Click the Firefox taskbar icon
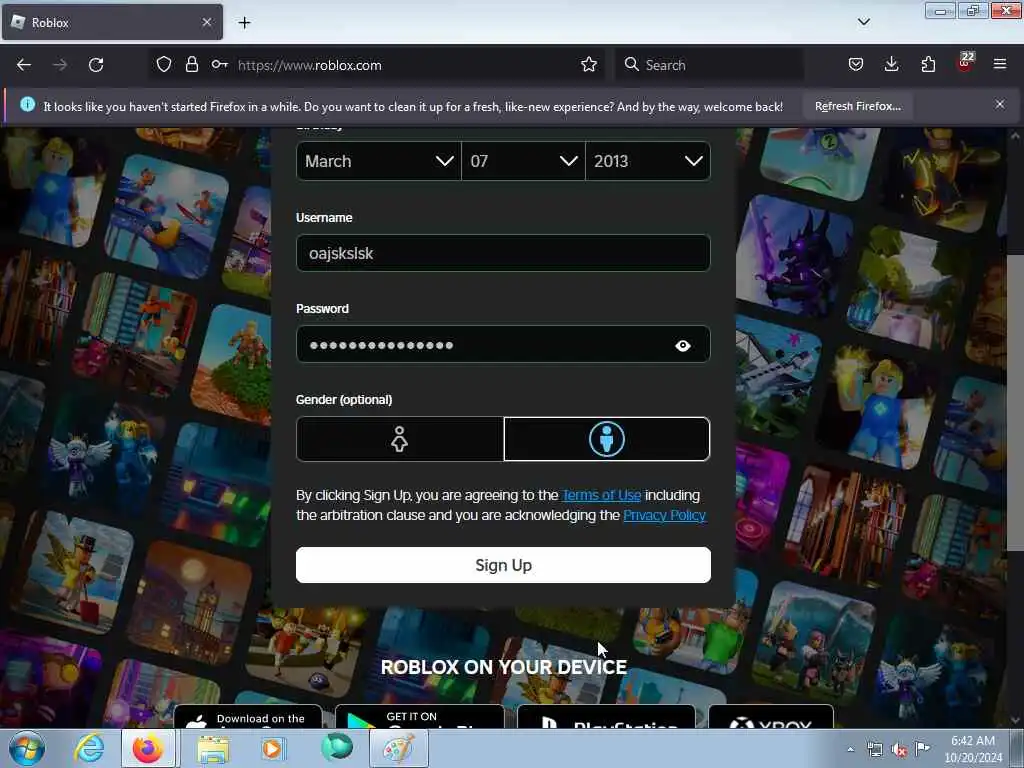This screenshot has width=1024, height=768. point(148,748)
